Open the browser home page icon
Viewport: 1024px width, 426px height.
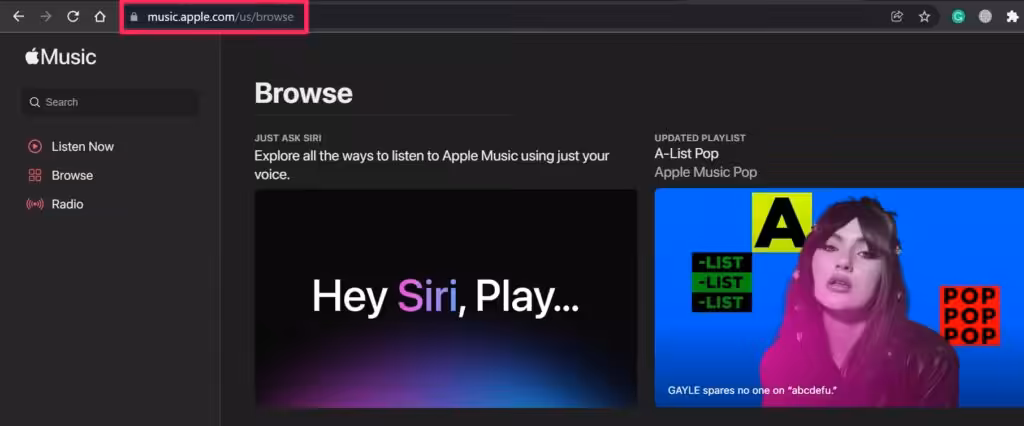tap(100, 17)
